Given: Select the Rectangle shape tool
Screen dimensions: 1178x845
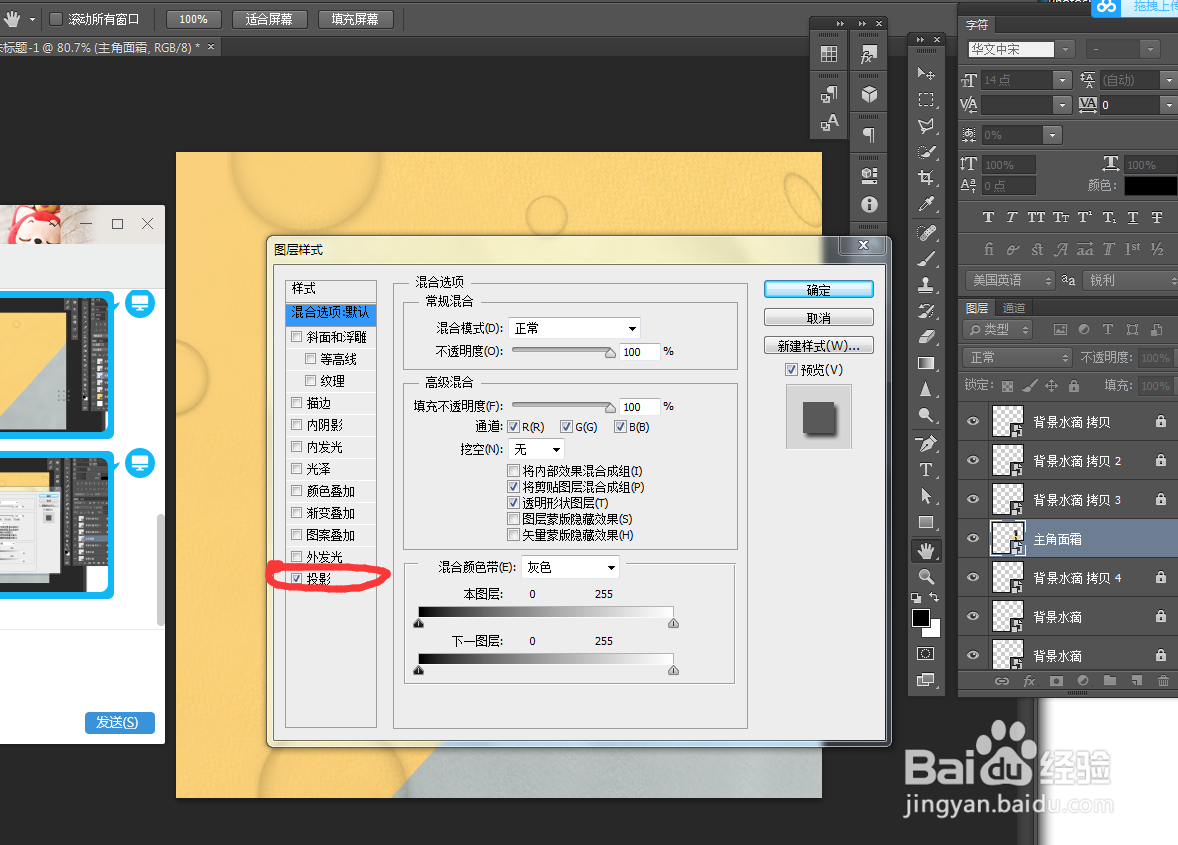Looking at the screenshot, I should (926, 522).
